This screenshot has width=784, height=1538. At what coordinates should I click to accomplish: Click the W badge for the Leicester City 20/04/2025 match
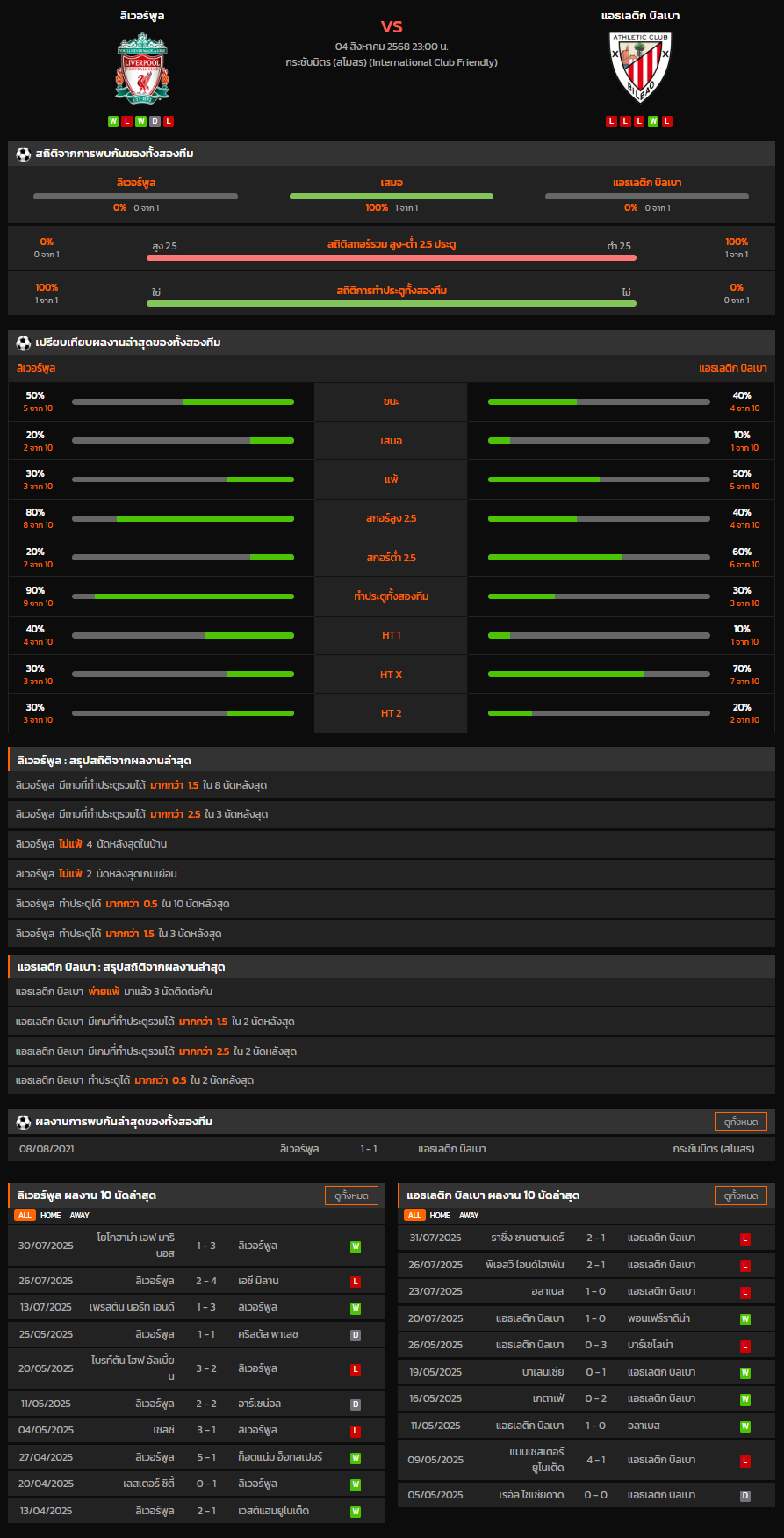[356, 1484]
